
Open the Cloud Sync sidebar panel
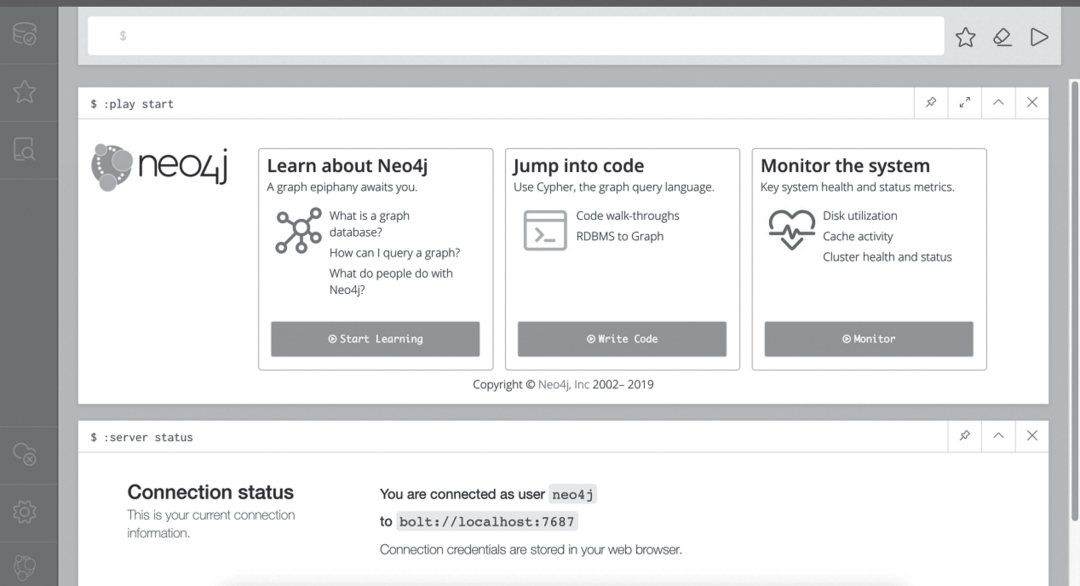25,455
